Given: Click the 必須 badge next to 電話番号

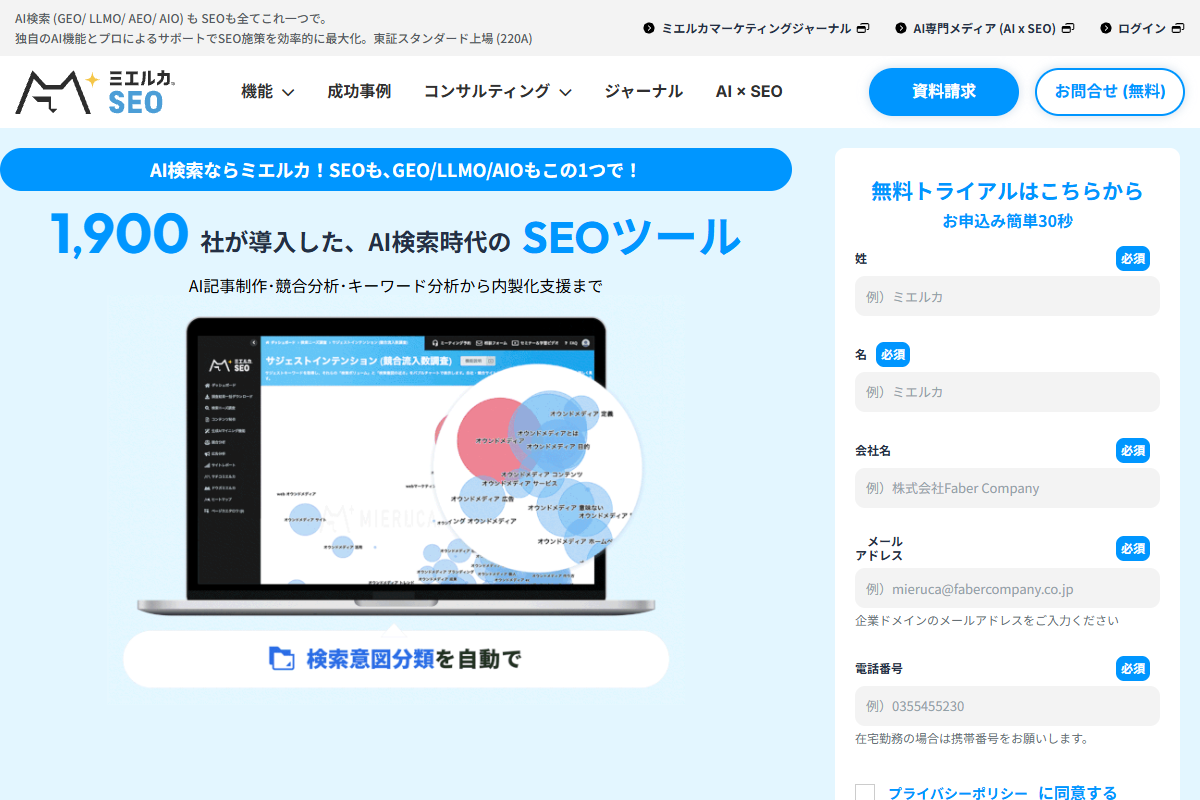Looking at the screenshot, I should pyautogui.click(x=1133, y=668).
